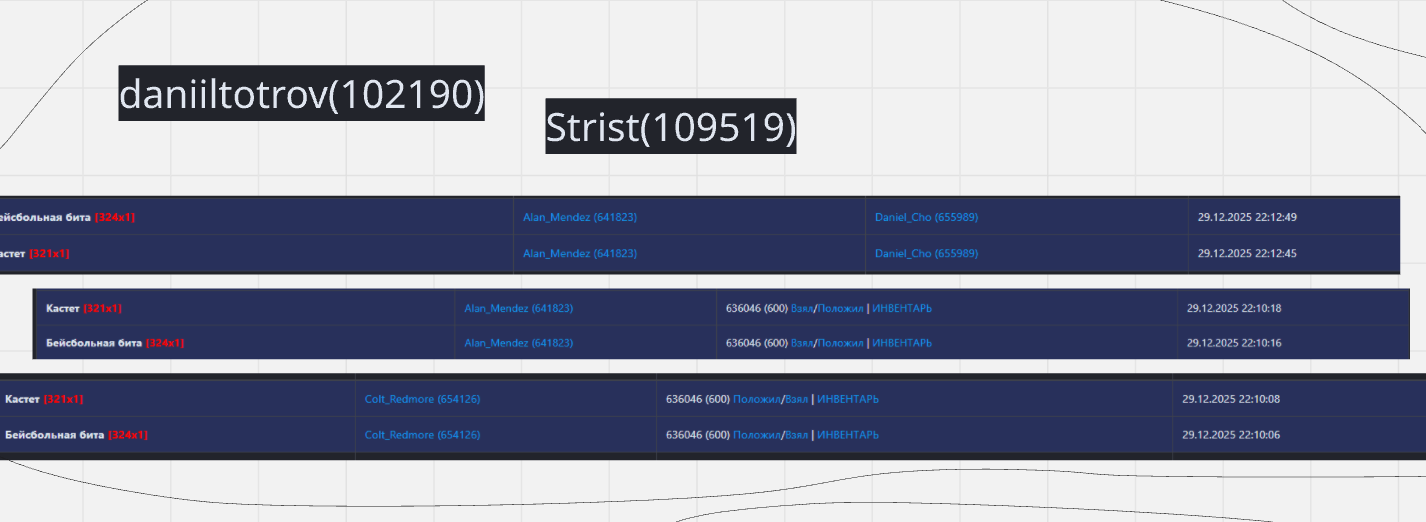1426x522 pixels.
Task: Click Alan_Mendez link in the 22:10:18 row
Action: (518, 308)
